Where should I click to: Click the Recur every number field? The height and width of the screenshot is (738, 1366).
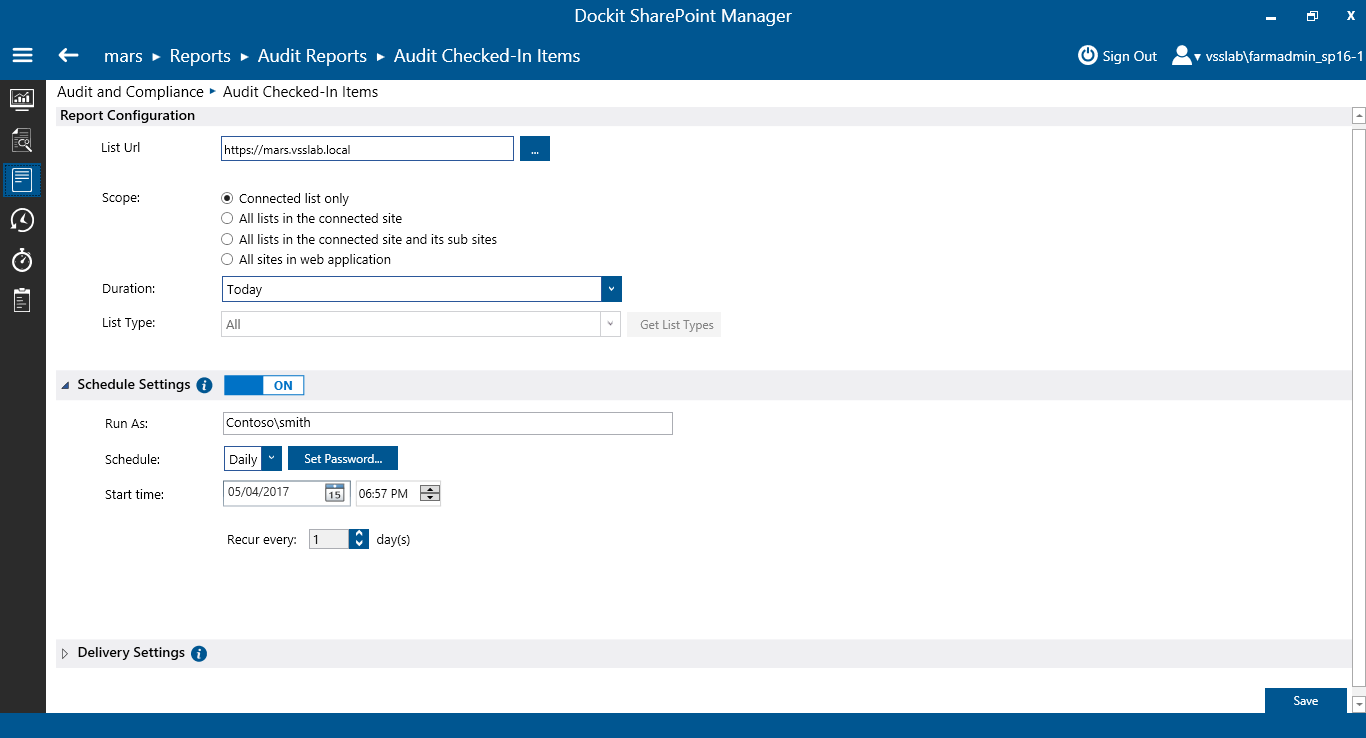[329, 539]
